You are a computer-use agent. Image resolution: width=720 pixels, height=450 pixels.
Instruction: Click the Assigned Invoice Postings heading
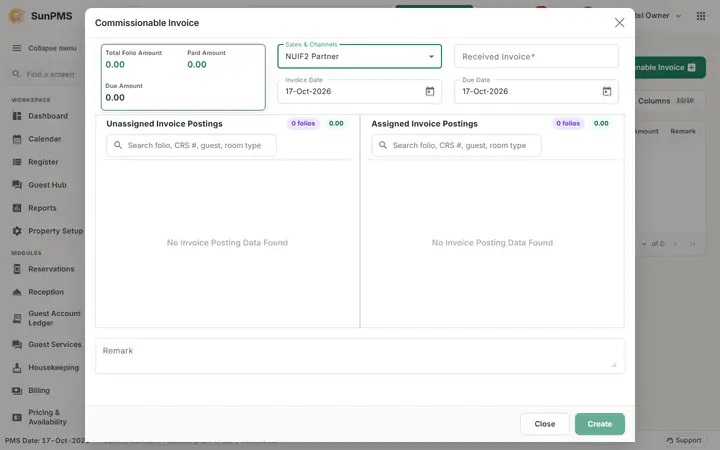[x=424, y=124]
